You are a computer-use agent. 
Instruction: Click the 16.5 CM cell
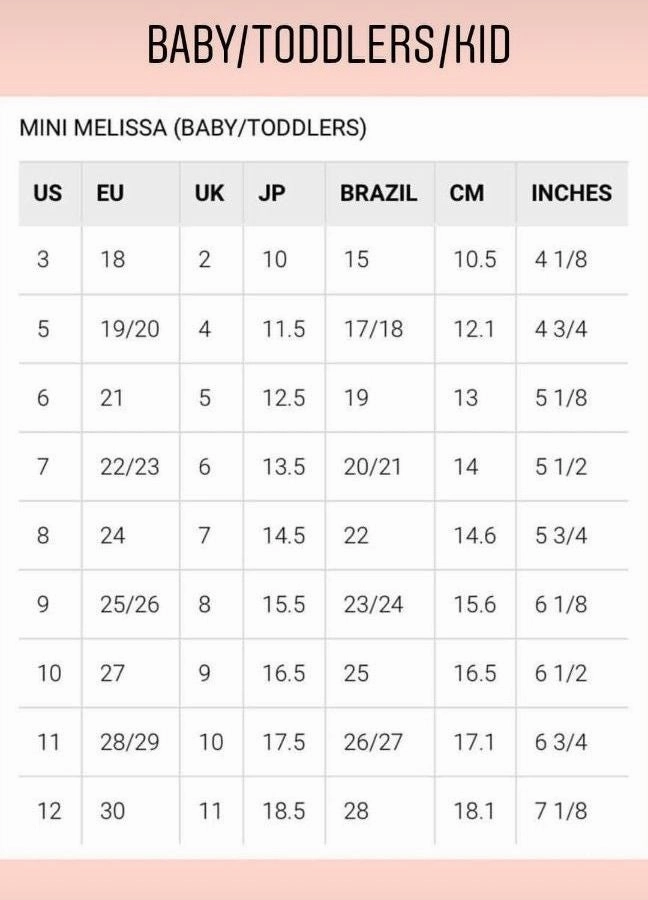474,673
